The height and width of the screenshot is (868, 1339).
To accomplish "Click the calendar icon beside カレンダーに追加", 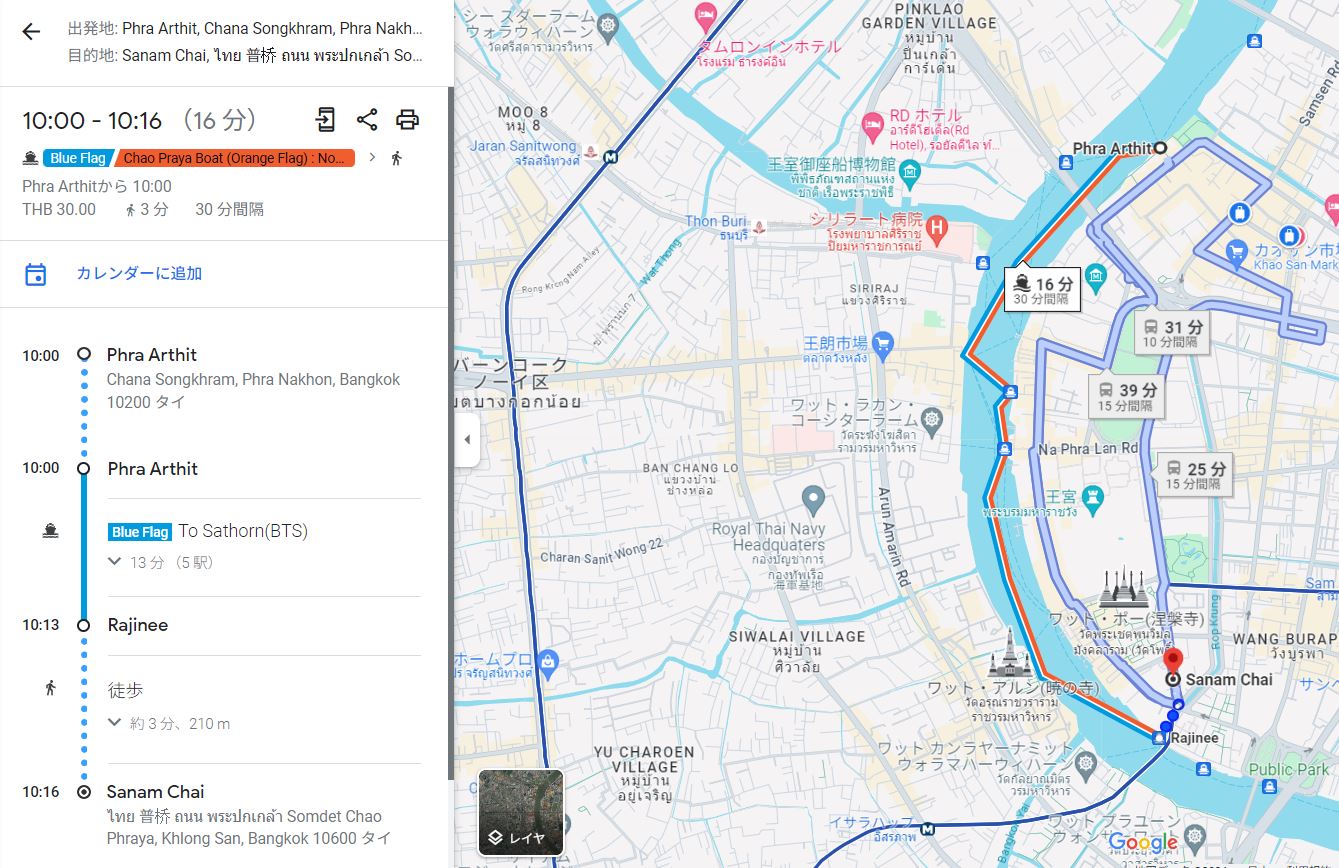I will coord(36,274).
